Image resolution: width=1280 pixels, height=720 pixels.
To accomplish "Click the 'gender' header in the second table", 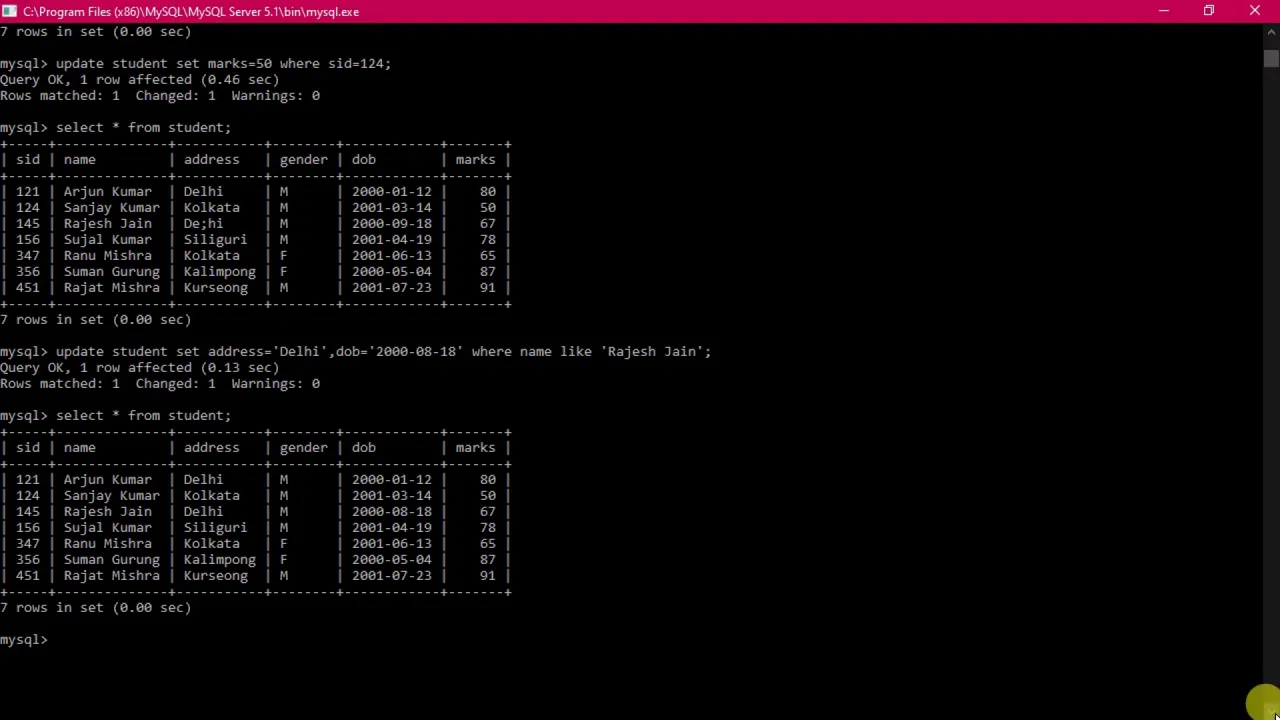I will coord(303,448).
